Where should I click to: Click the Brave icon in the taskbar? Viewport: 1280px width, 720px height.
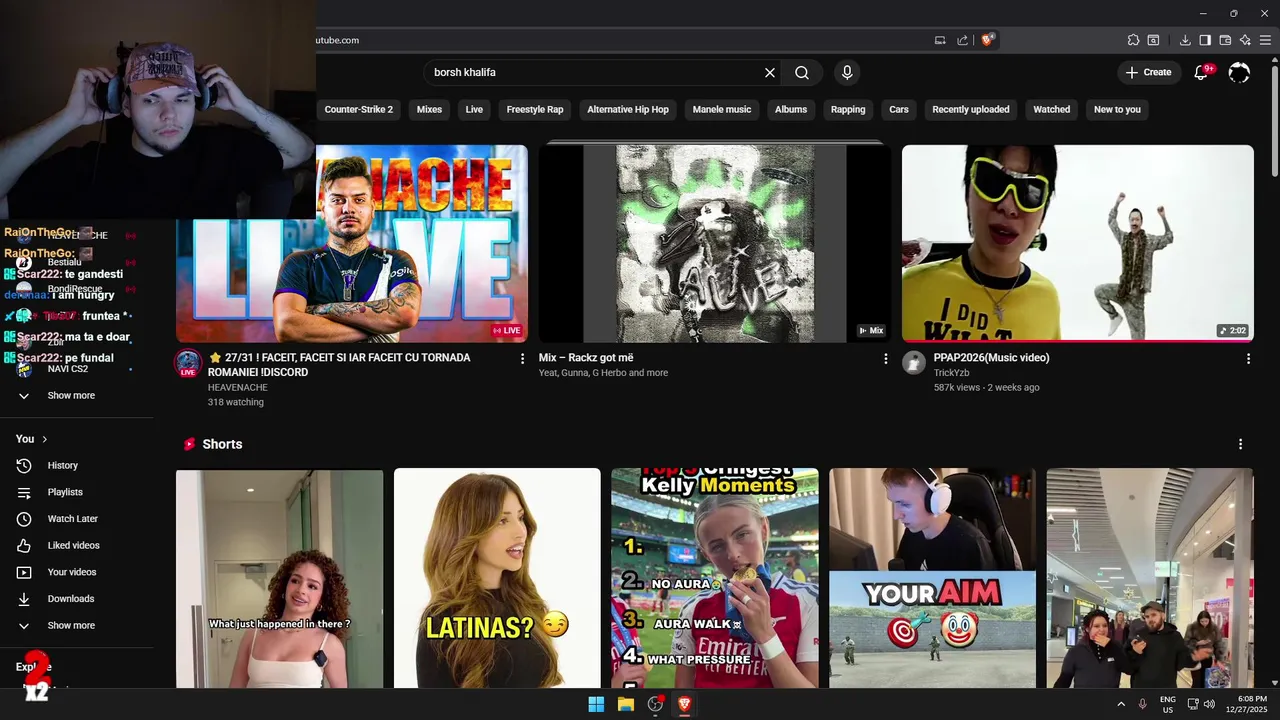pos(685,704)
